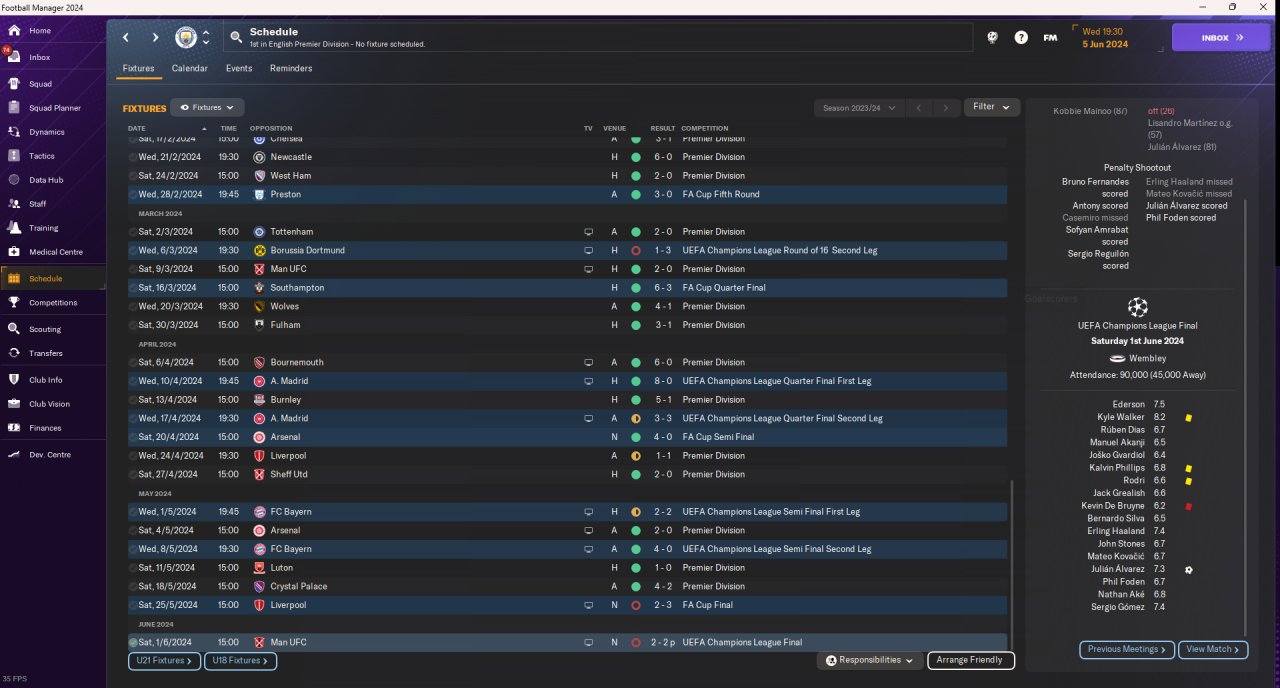Open U18 Fixtures
The width and height of the screenshot is (1280, 688).
click(240, 661)
